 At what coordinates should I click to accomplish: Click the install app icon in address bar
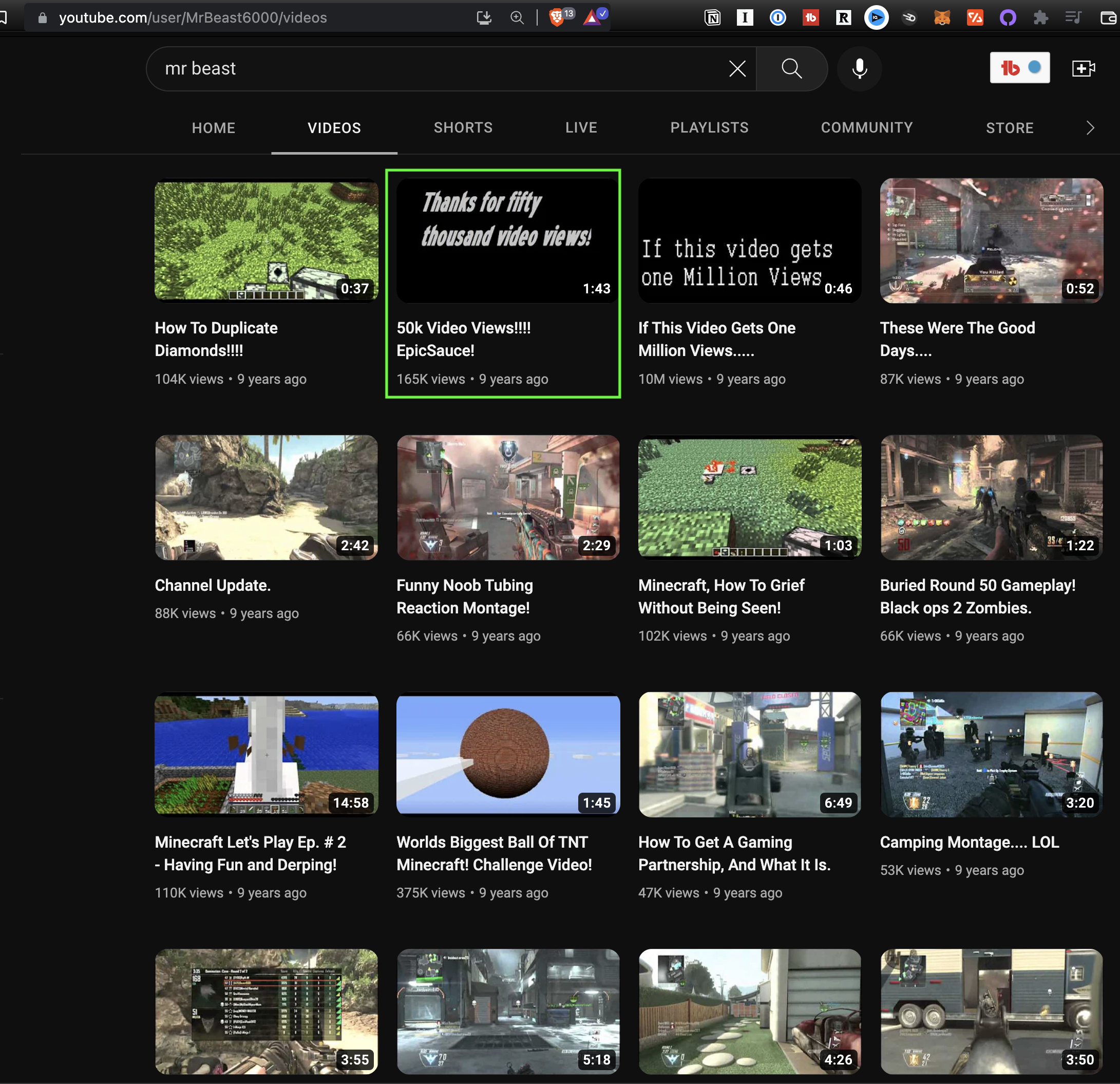click(484, 17)
